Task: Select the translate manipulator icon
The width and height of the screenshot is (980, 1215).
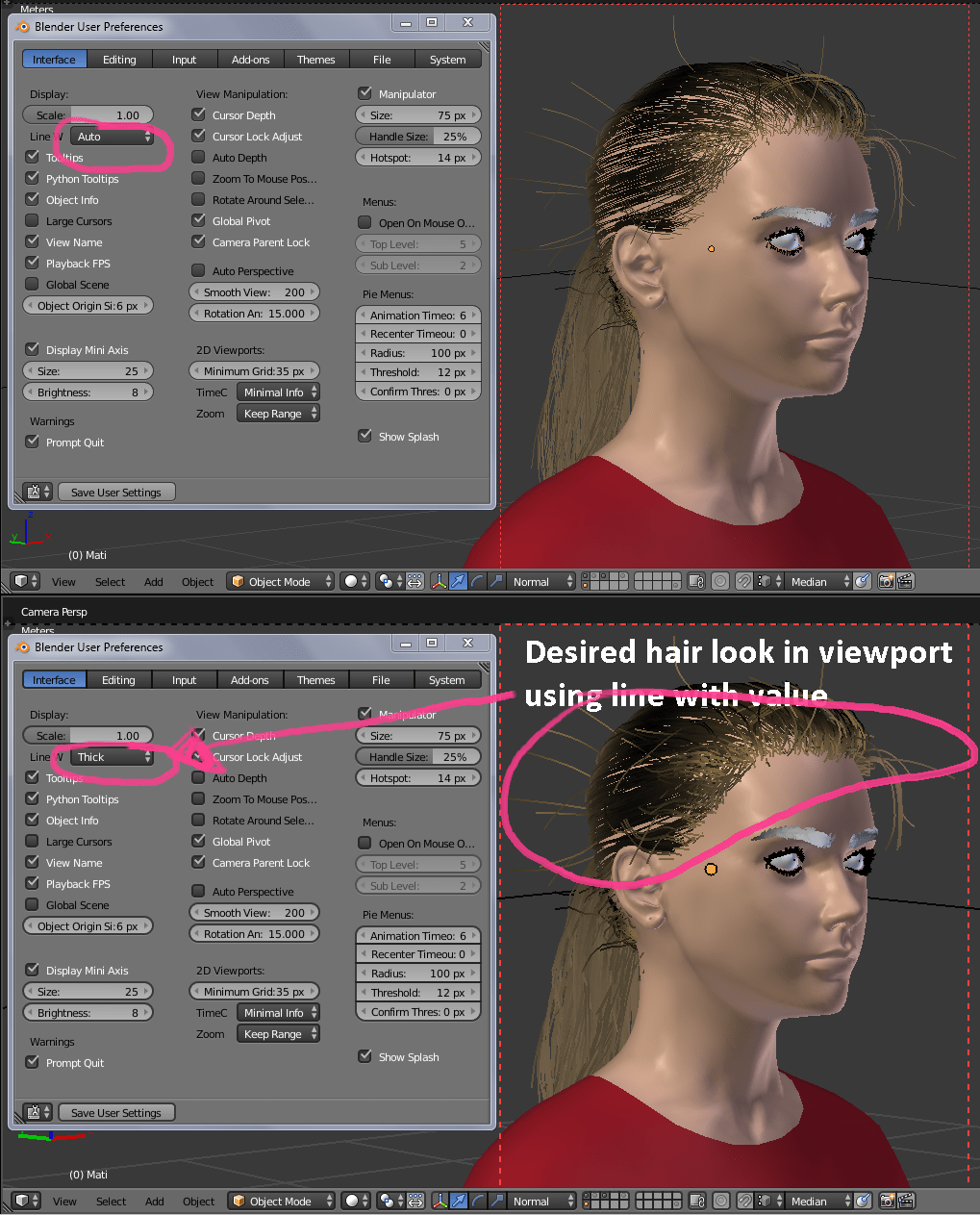Action: (x=459, y=581)
